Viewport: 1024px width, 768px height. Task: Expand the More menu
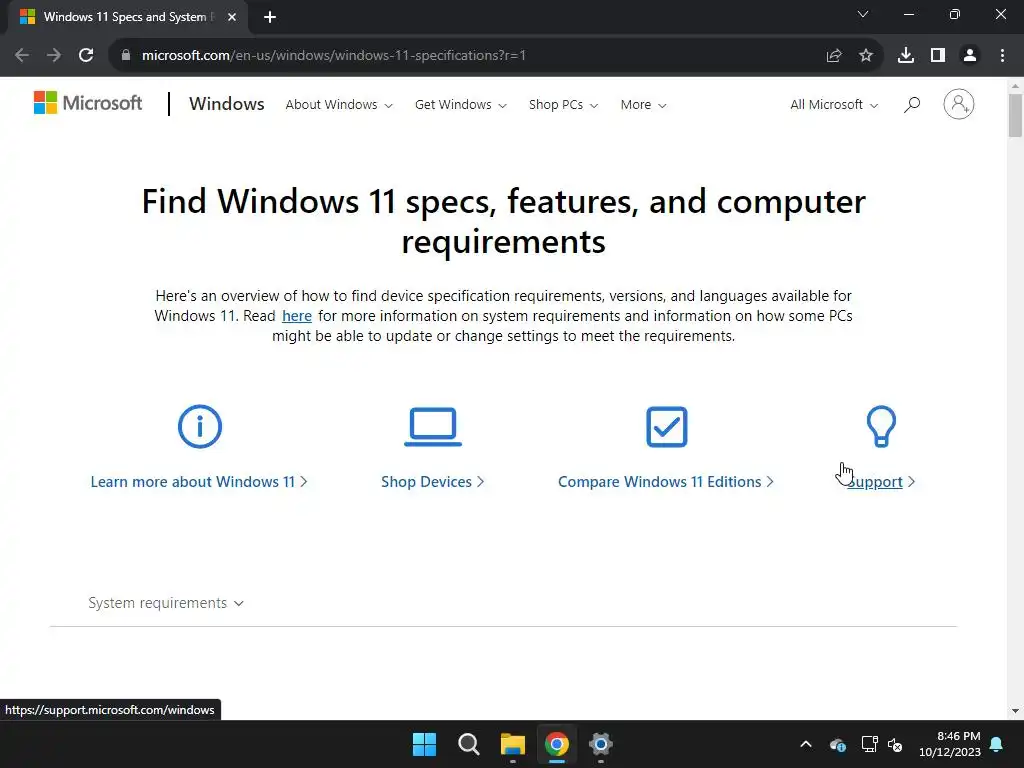[x=643, y=104]
